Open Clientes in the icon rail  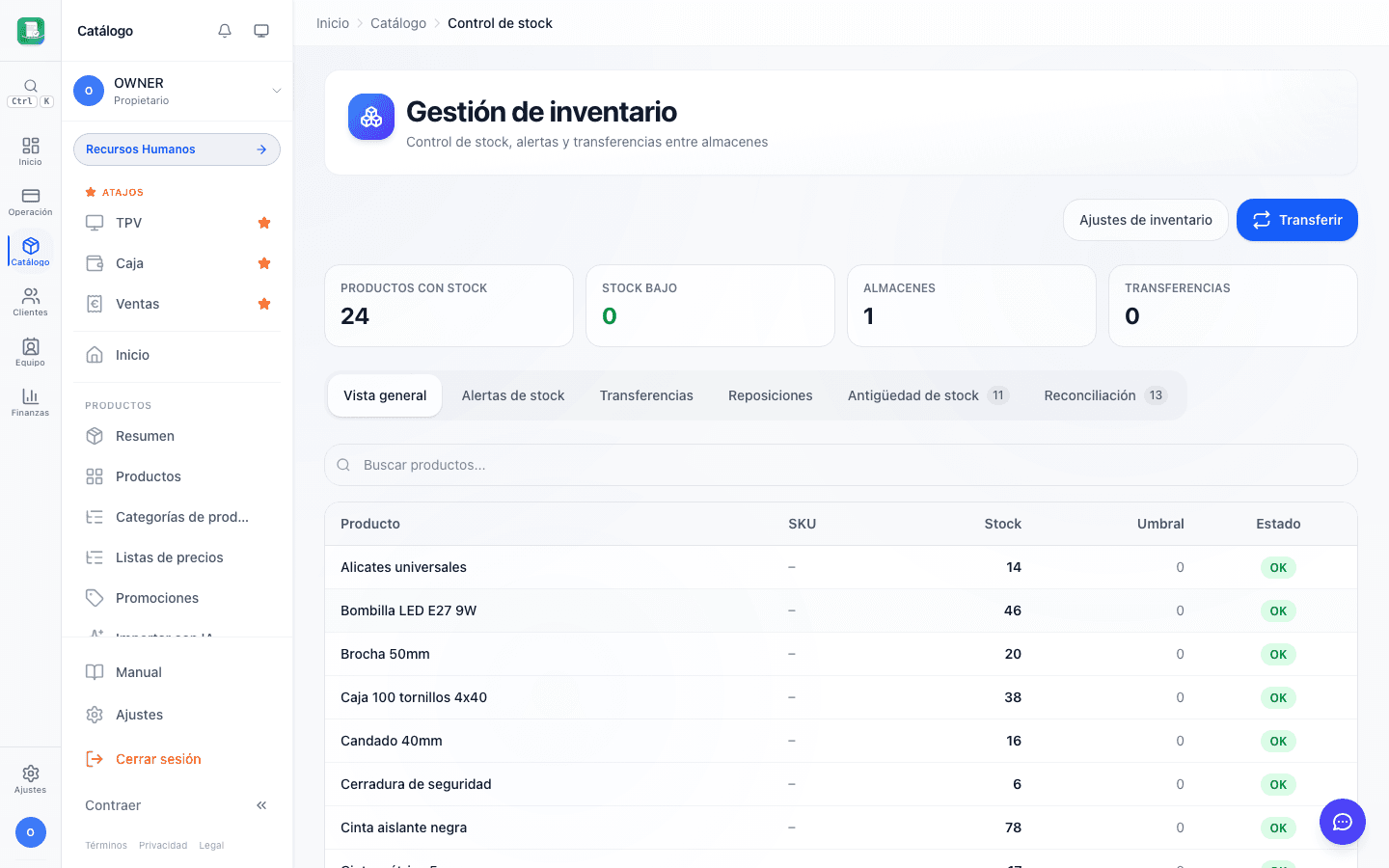(31, 302)
